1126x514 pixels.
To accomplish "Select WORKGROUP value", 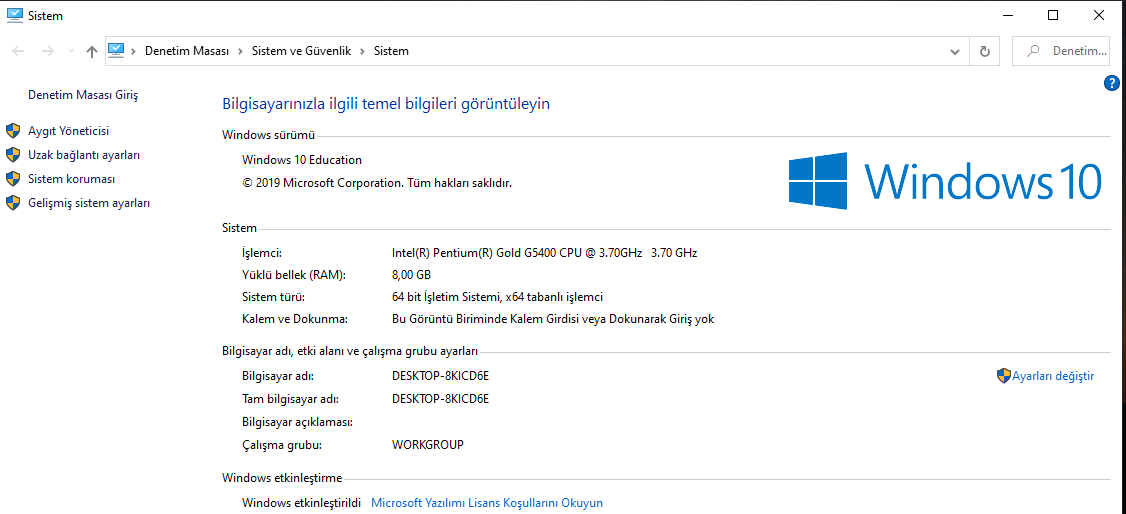I will 428,444.
